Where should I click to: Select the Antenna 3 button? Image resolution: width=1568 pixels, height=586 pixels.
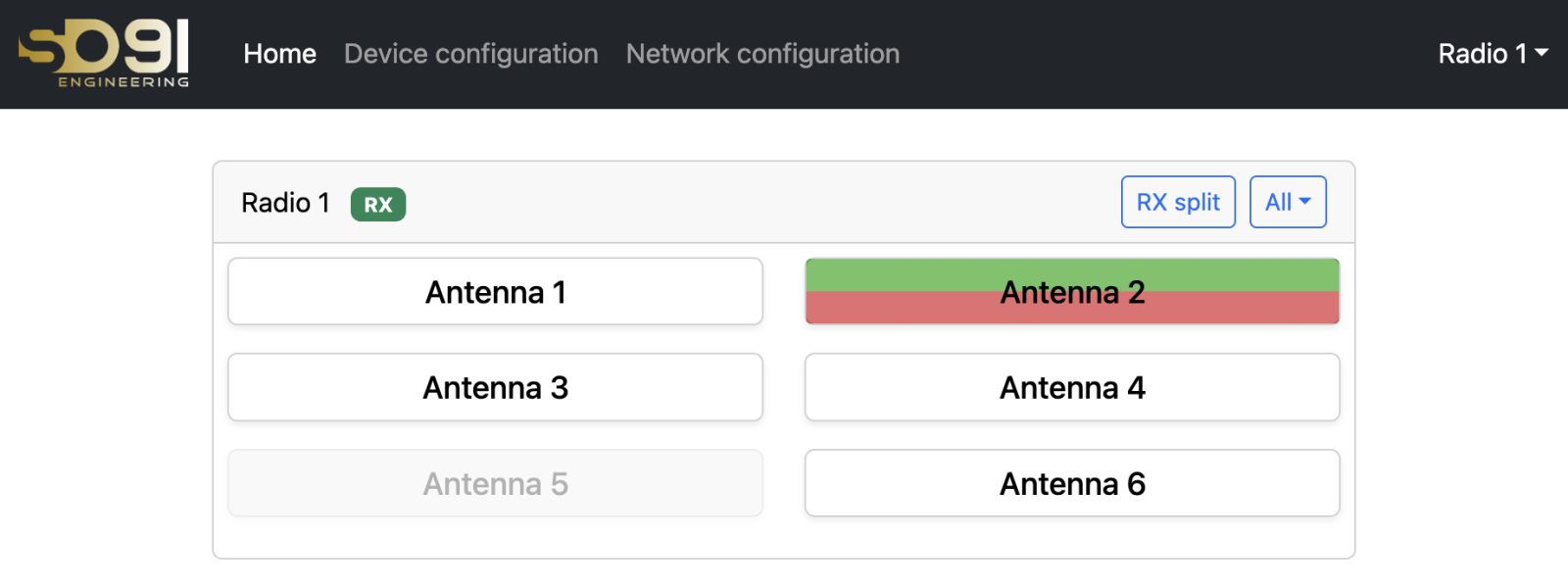pos(495,387)
